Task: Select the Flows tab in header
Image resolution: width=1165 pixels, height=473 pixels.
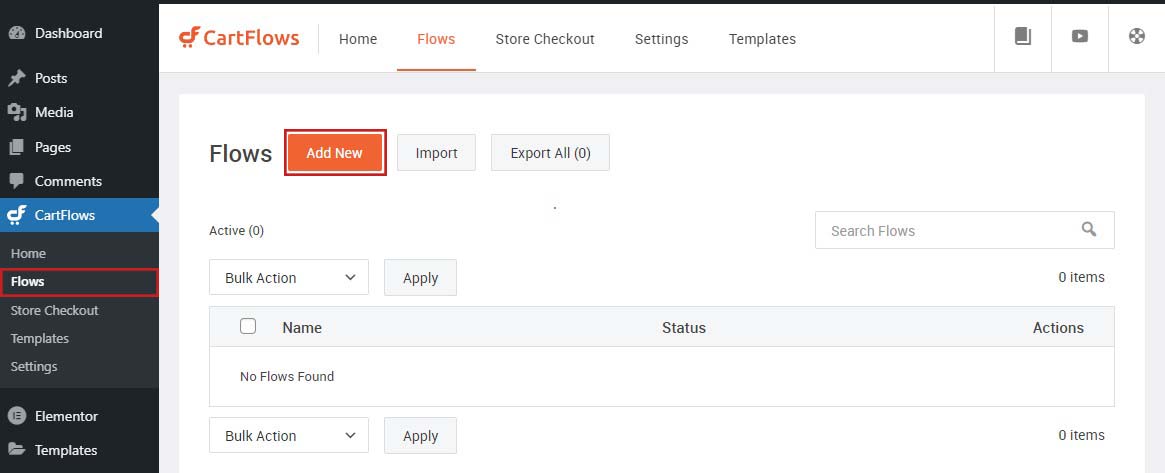Action: tap(436, 39)
